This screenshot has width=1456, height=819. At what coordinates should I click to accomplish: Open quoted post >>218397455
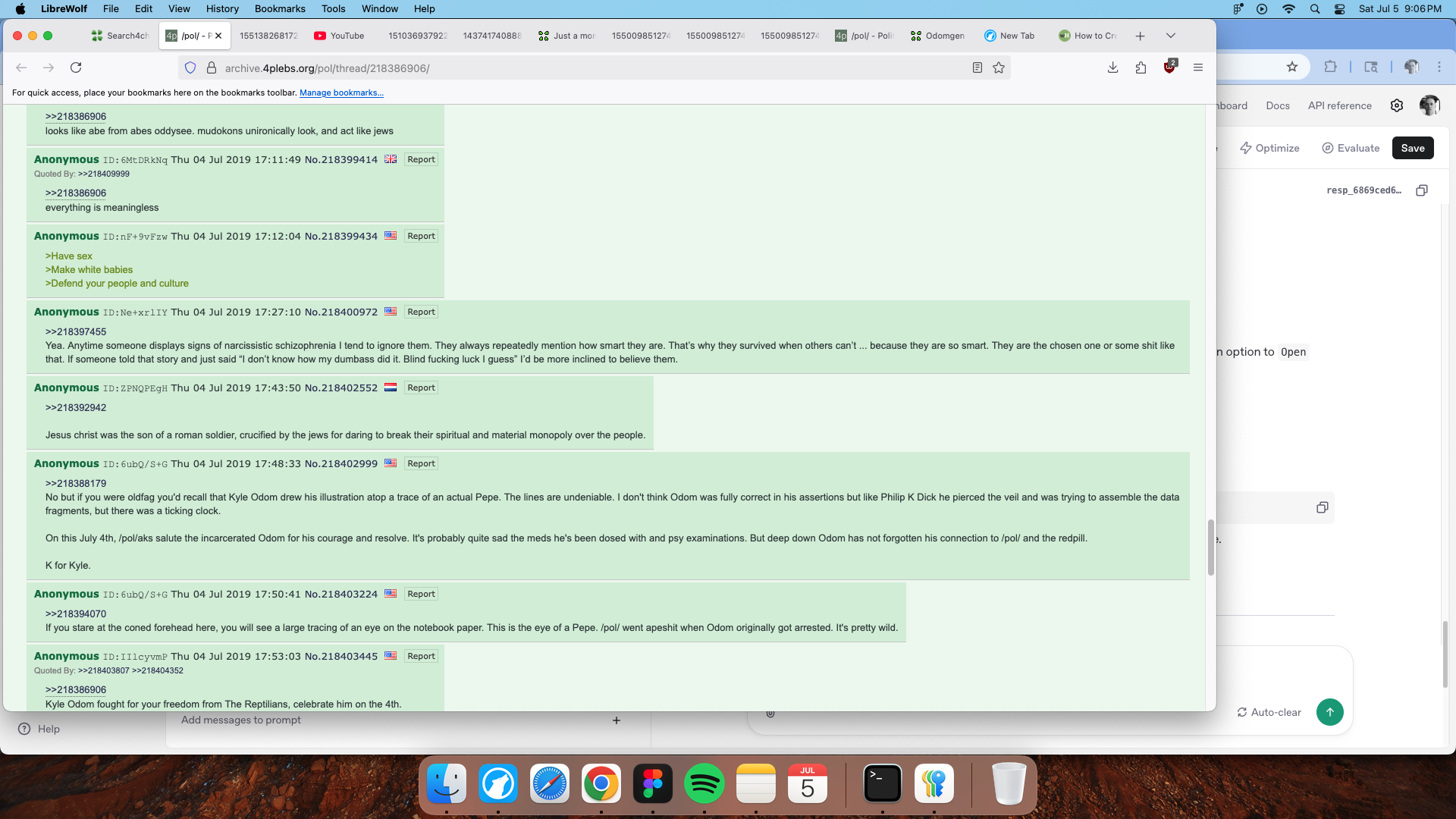(76, 331)
